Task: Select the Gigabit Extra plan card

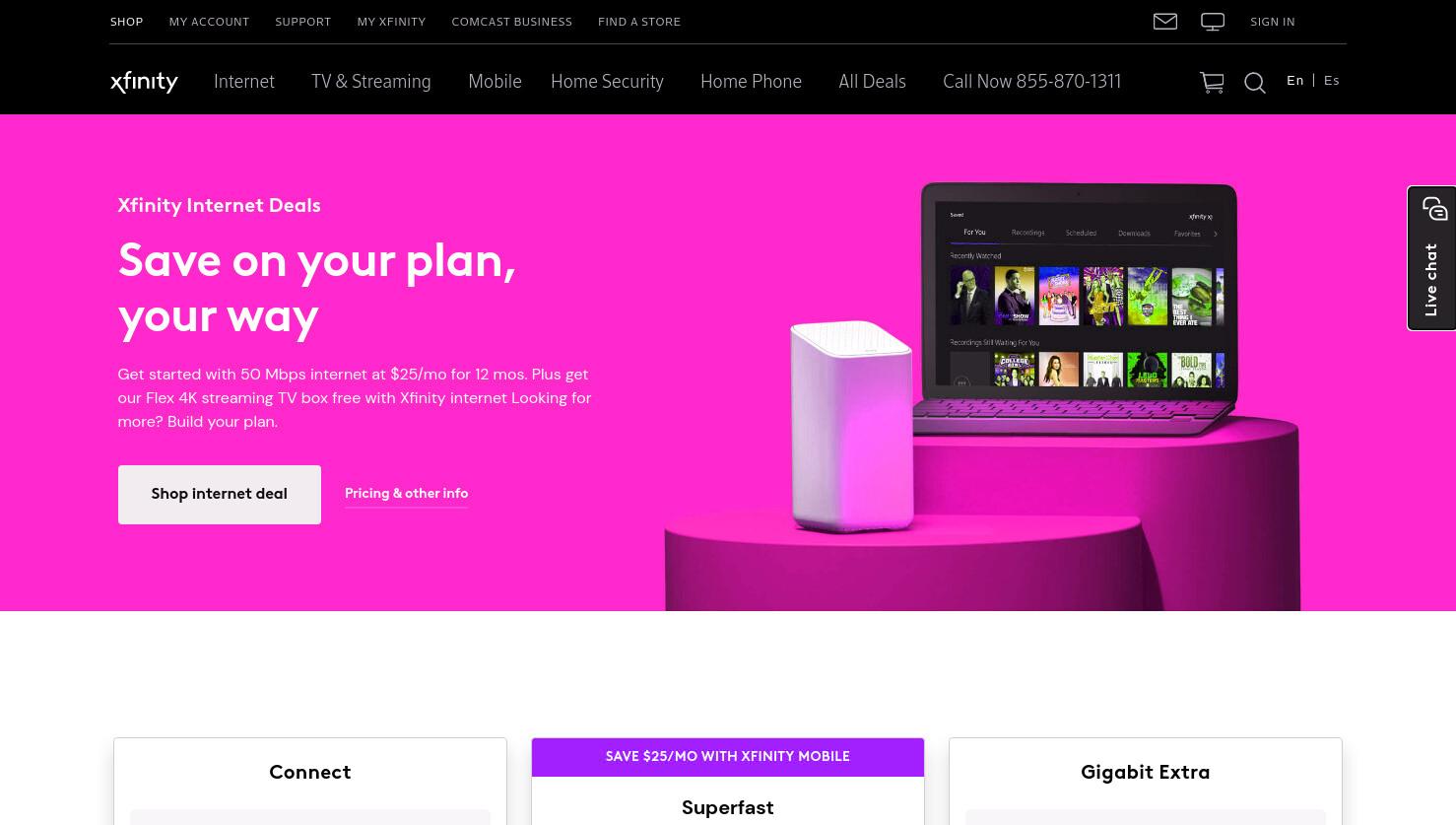Action: coord(1145,781)
